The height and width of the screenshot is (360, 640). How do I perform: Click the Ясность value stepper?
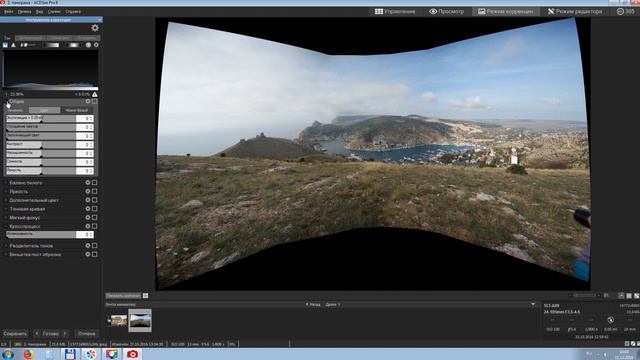point(91,171)
